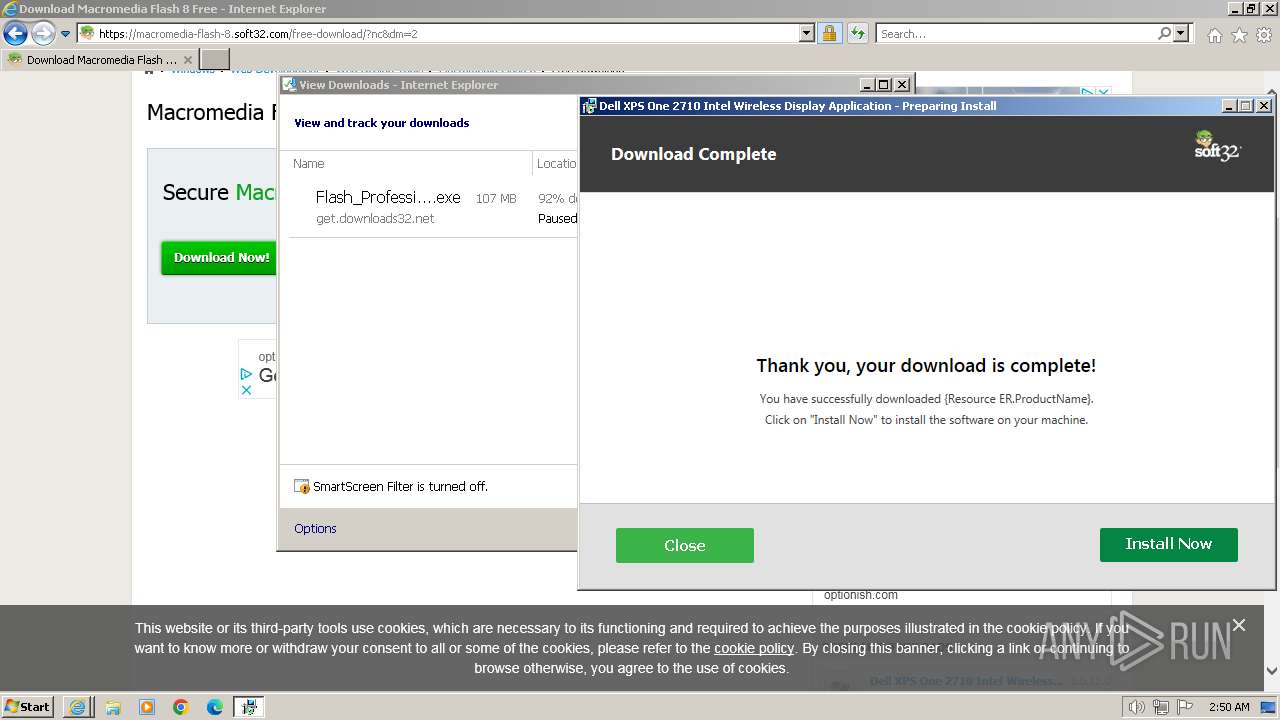Open File Explorer from the taskbar
Viewport: 1280px width, 720px height.
pos(113,707)
